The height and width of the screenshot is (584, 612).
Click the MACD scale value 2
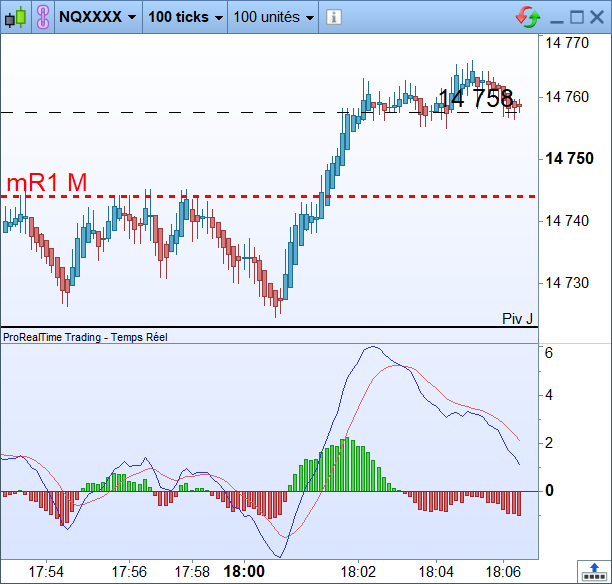549,443
